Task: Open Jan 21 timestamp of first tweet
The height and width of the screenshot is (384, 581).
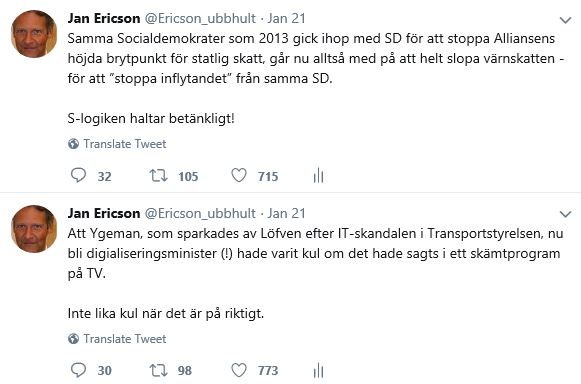Action: point(286,19)
